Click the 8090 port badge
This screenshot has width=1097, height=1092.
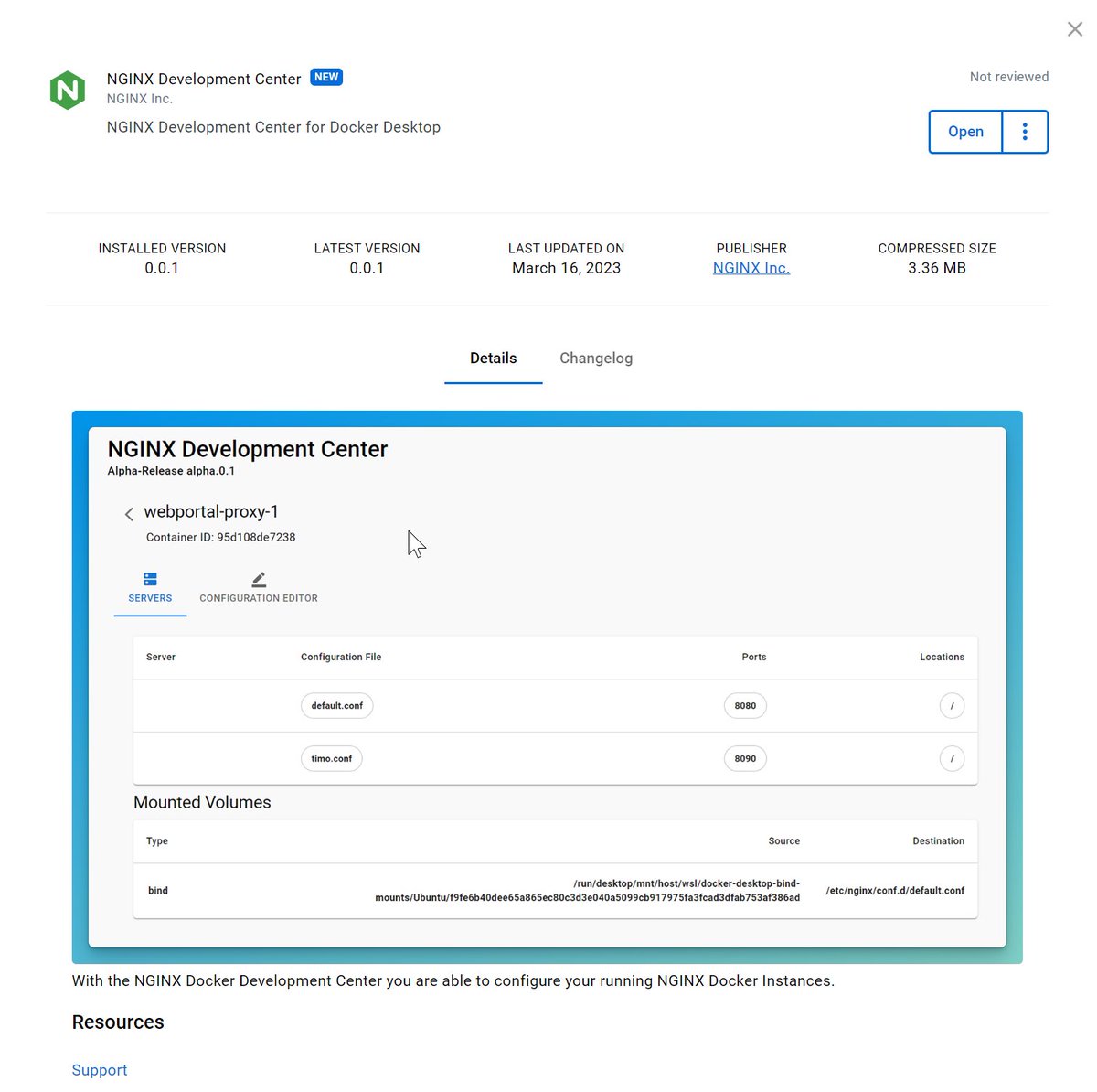745,758
